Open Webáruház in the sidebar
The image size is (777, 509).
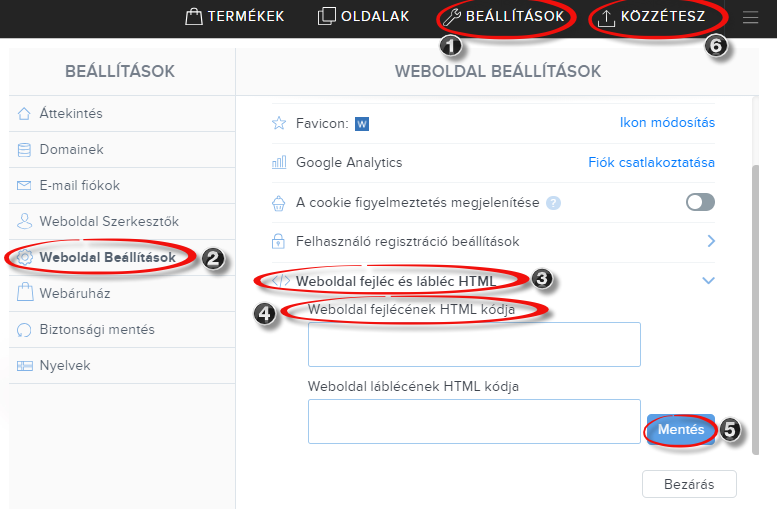122,293
